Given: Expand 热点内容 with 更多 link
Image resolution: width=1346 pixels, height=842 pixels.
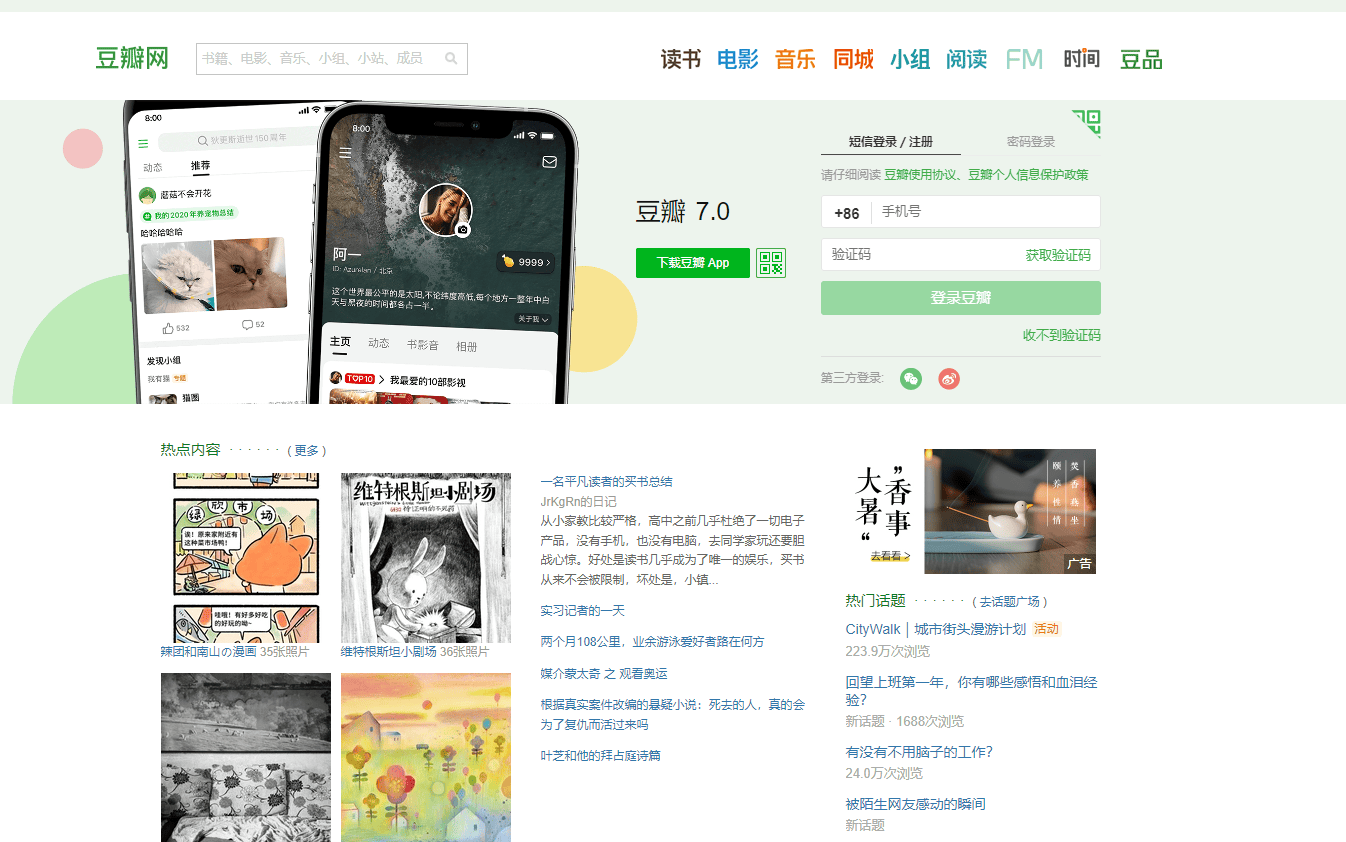Looking at the screenshot, I should pyautogui.click(x=307, y=451).
